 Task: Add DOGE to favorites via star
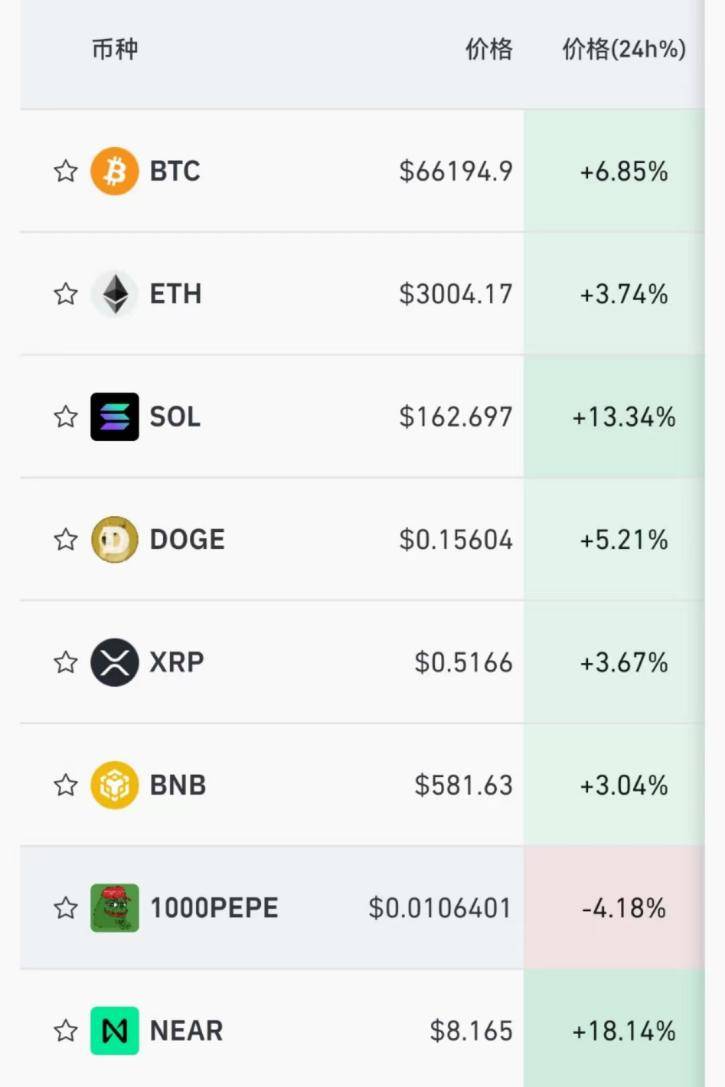(x=66, y=540)
